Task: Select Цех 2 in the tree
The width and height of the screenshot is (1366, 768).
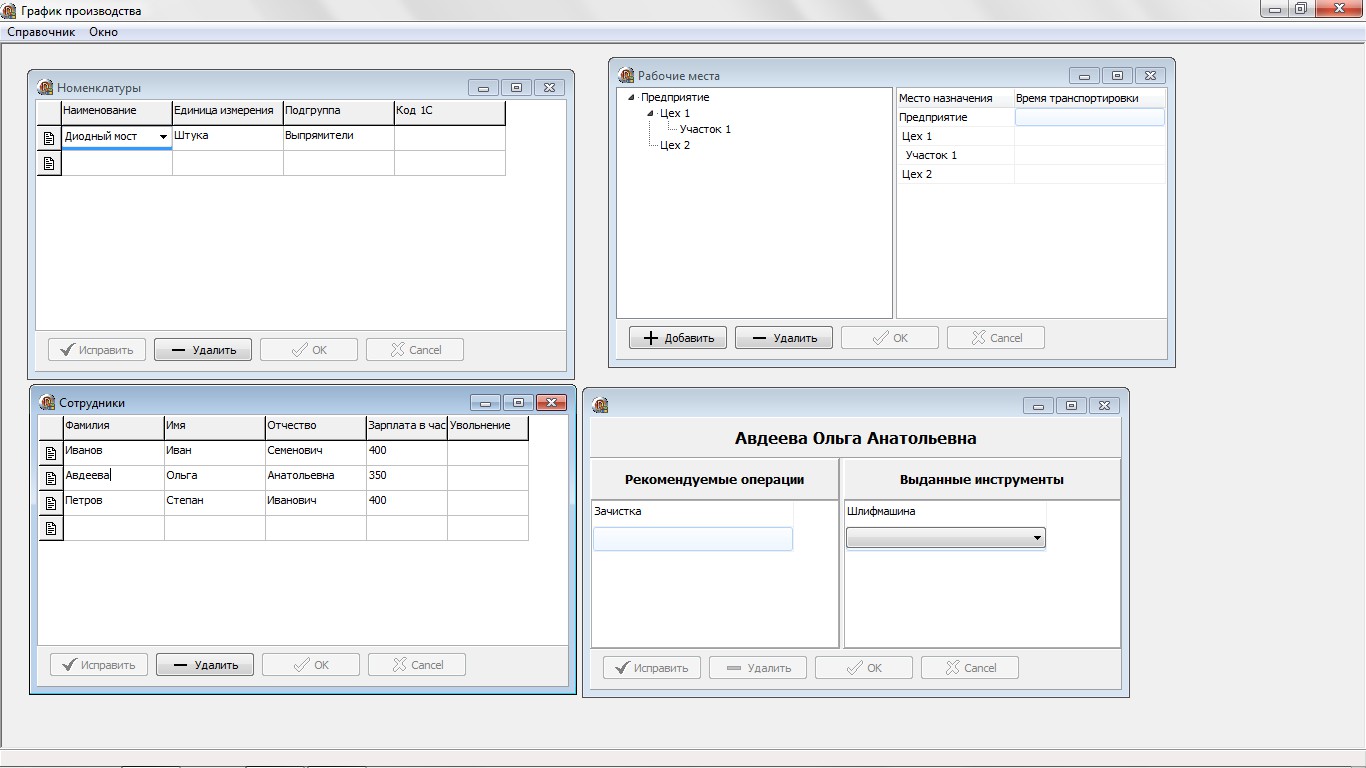Action: (x=675, y=145)
